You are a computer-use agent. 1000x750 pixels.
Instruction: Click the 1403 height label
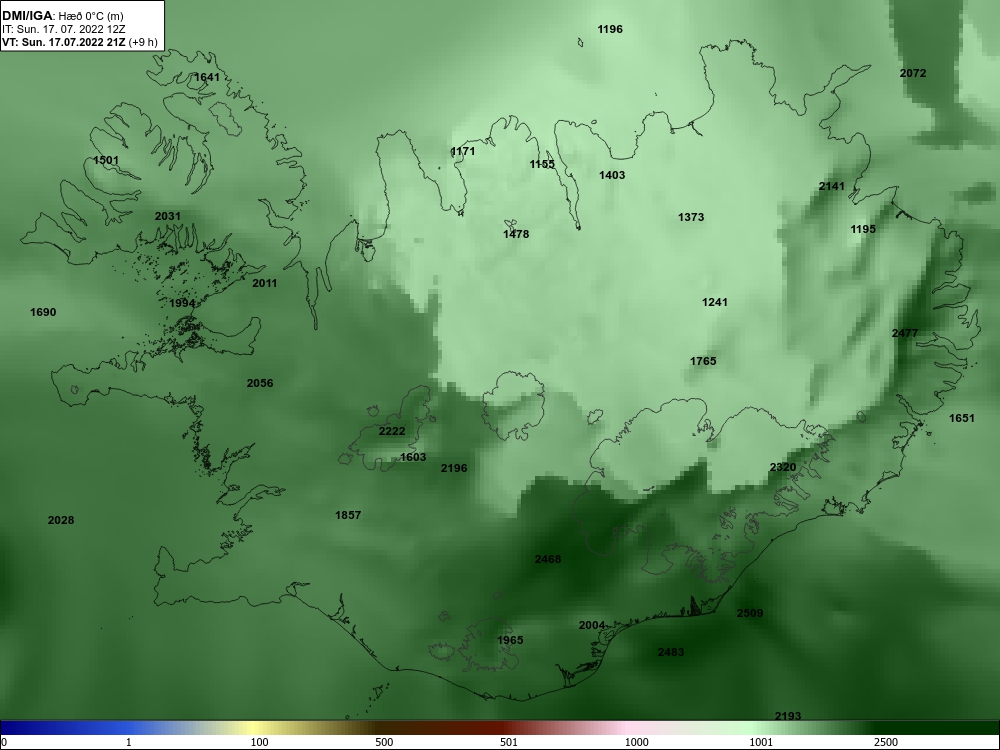(x=612, y=175)
